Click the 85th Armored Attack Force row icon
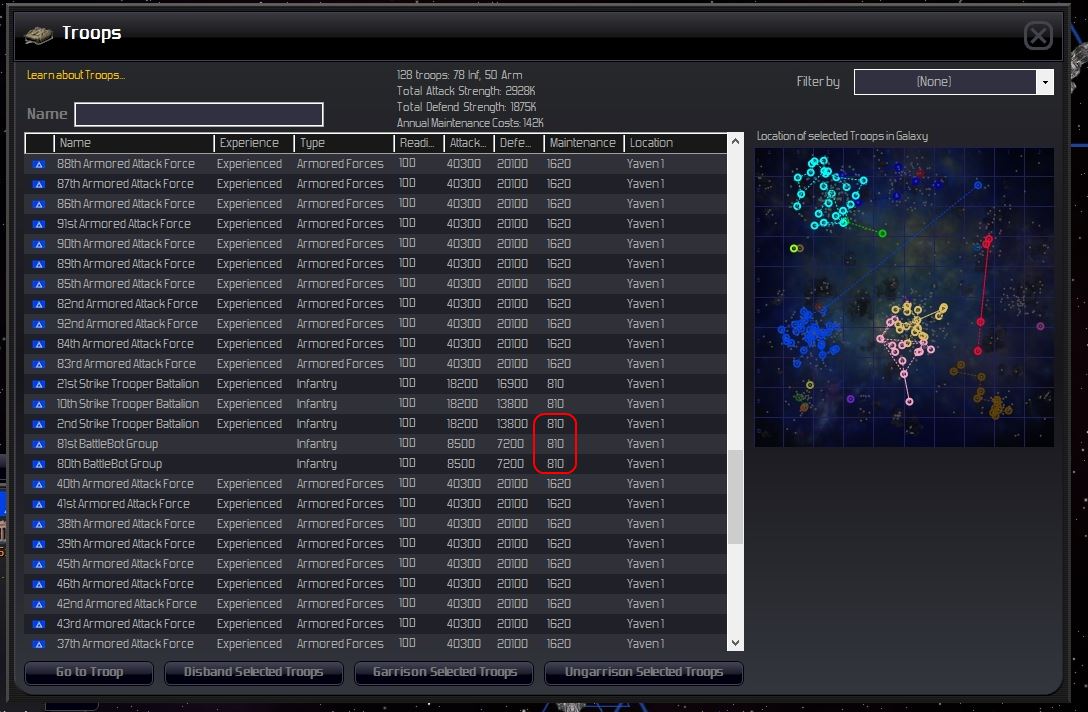Screen dimensions: 1088x712 point(39,285)
